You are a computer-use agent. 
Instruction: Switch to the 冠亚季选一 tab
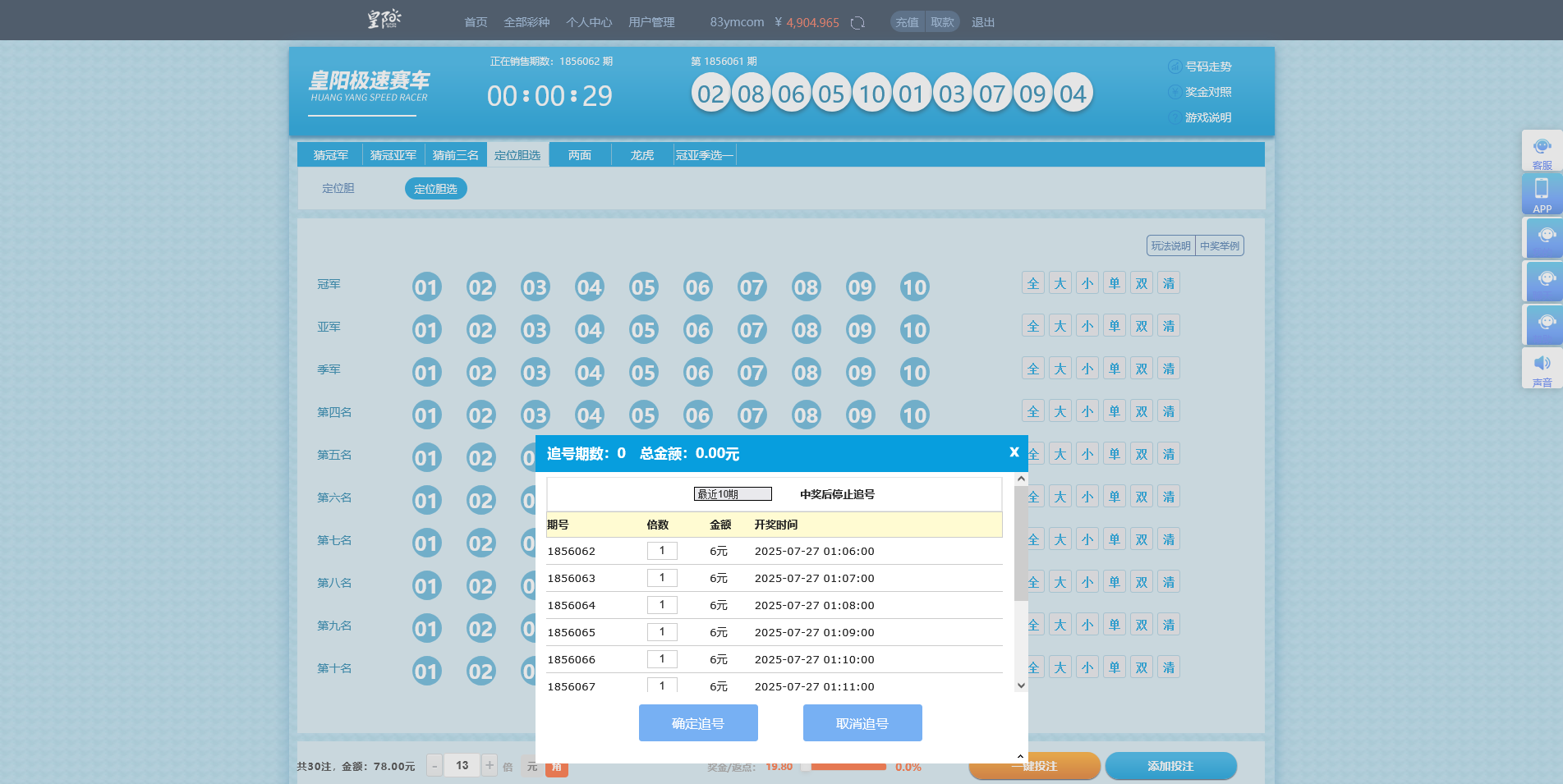705,155
